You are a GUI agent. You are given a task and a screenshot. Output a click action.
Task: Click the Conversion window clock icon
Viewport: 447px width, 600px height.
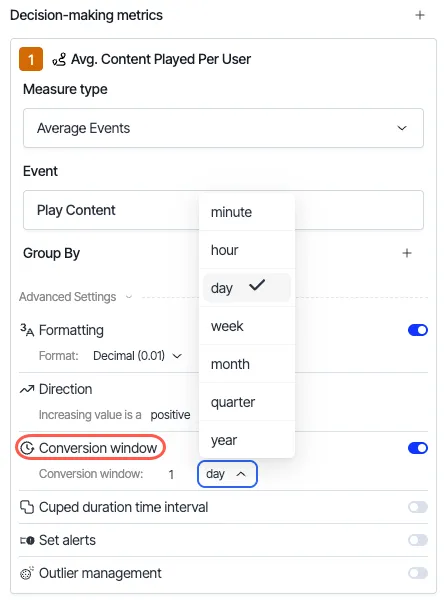coord(27,448)
